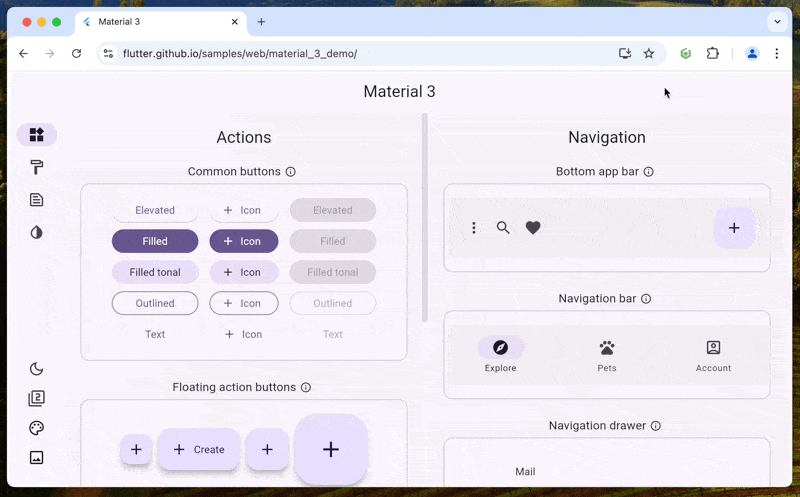Screen dimensions: 800x497
Task: Open the image color source menu
Action: 36,457
